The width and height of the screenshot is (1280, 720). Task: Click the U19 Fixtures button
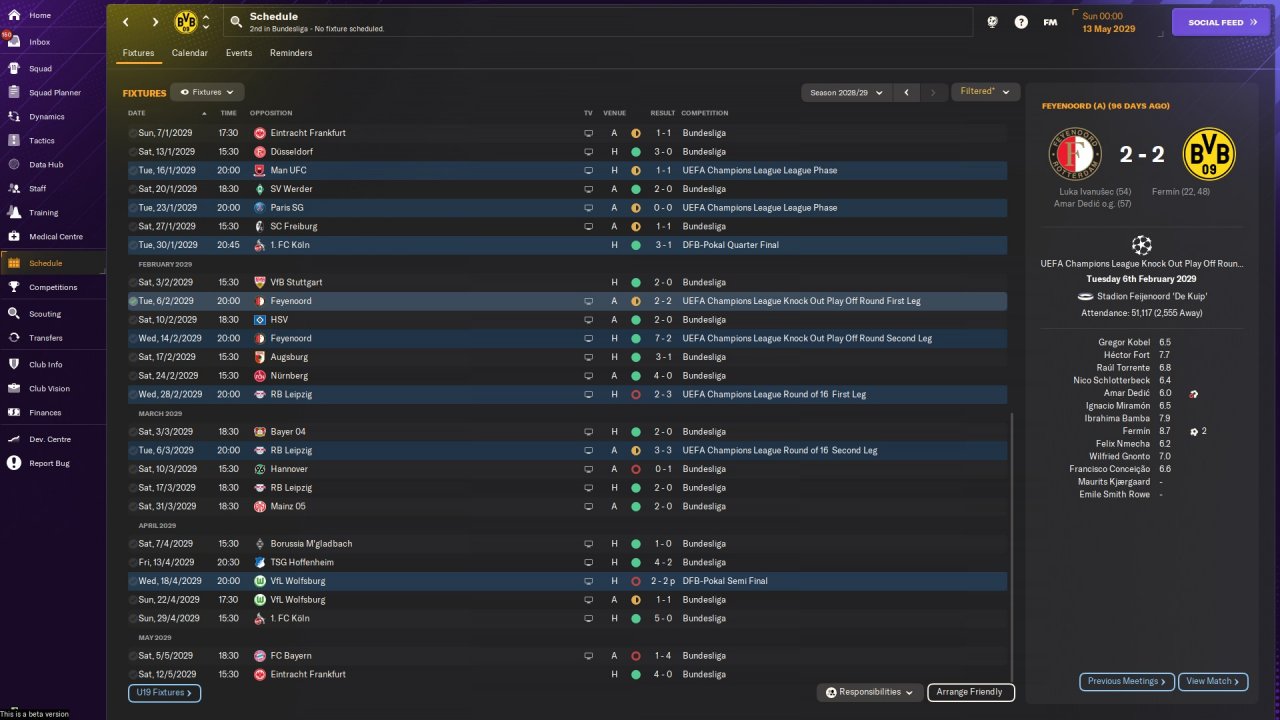pos(164,692)
